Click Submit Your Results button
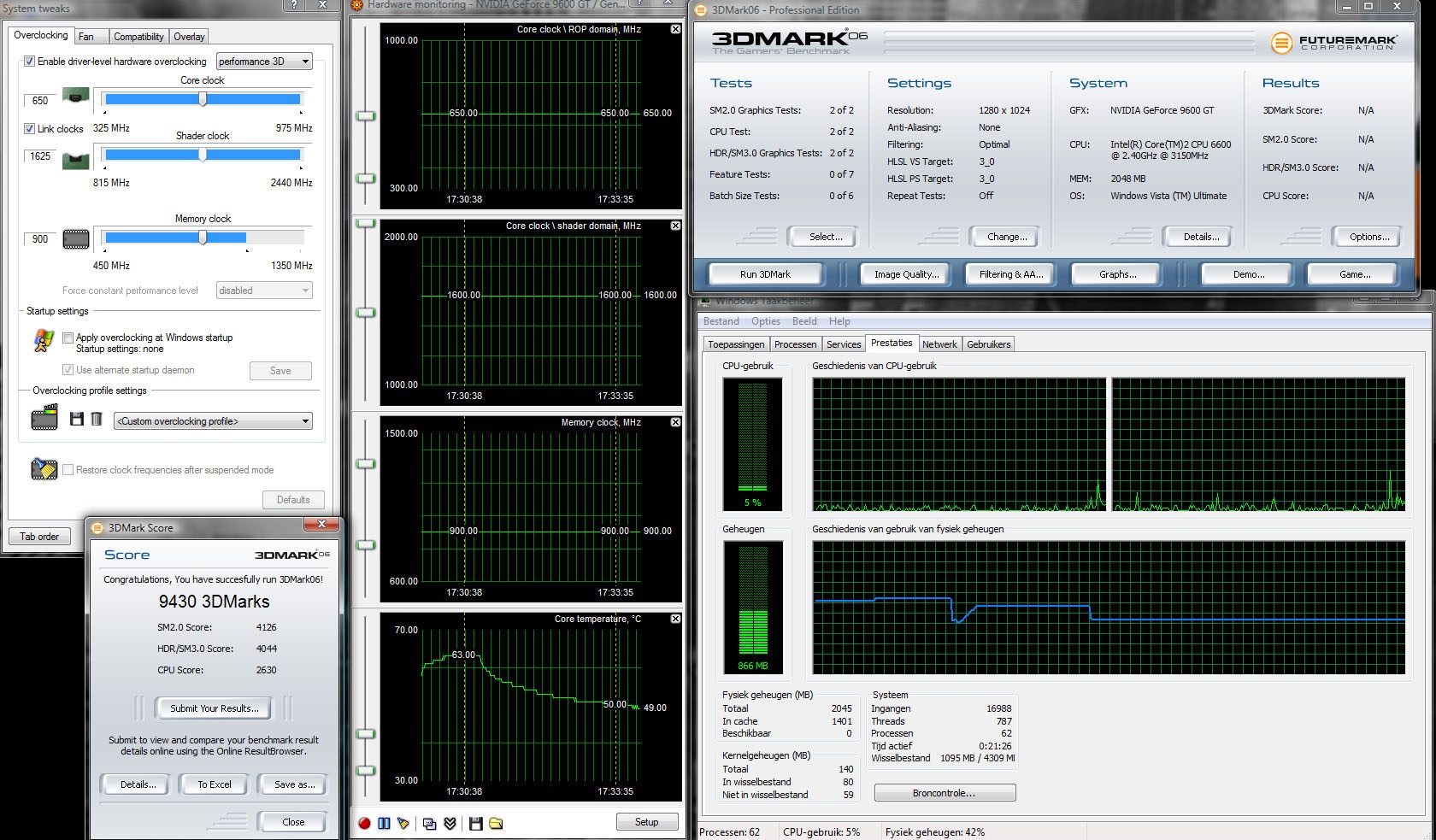Image resolution: width=1436 pixels, height=840 pixels. [214, 708]
